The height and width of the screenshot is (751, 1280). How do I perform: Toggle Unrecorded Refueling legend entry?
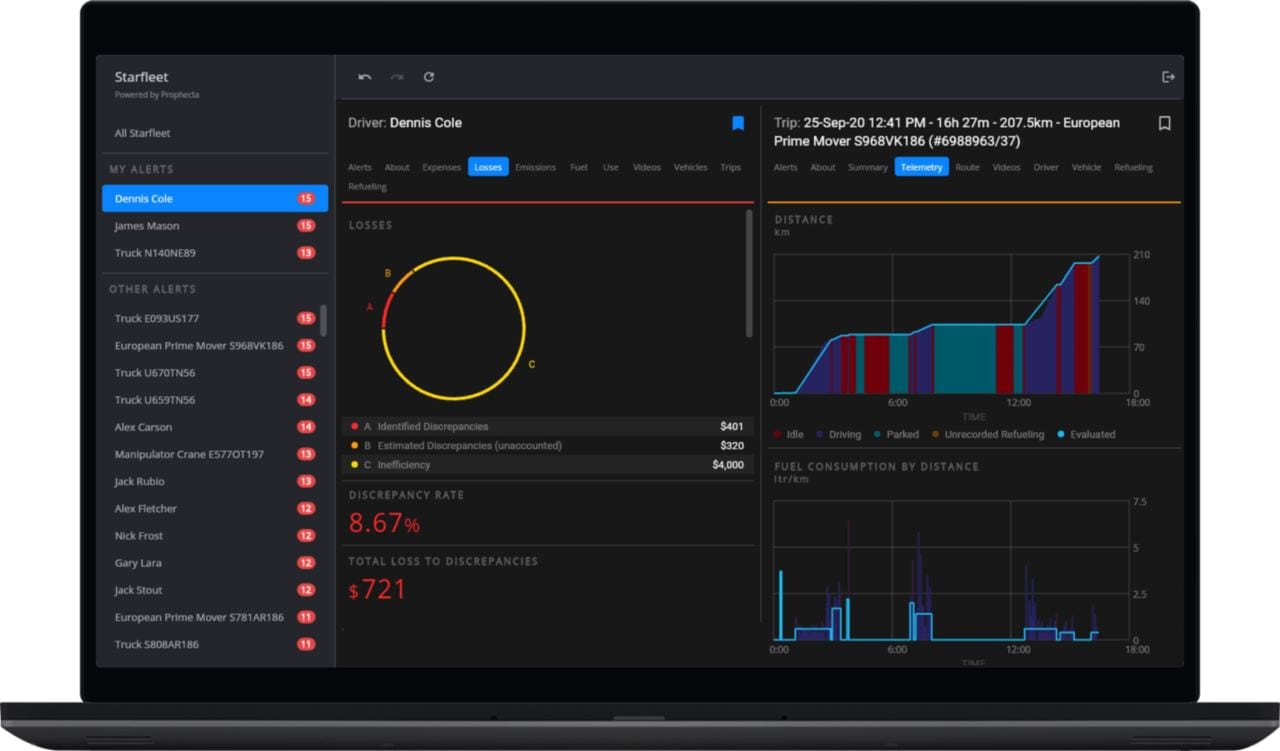[987, 434]
